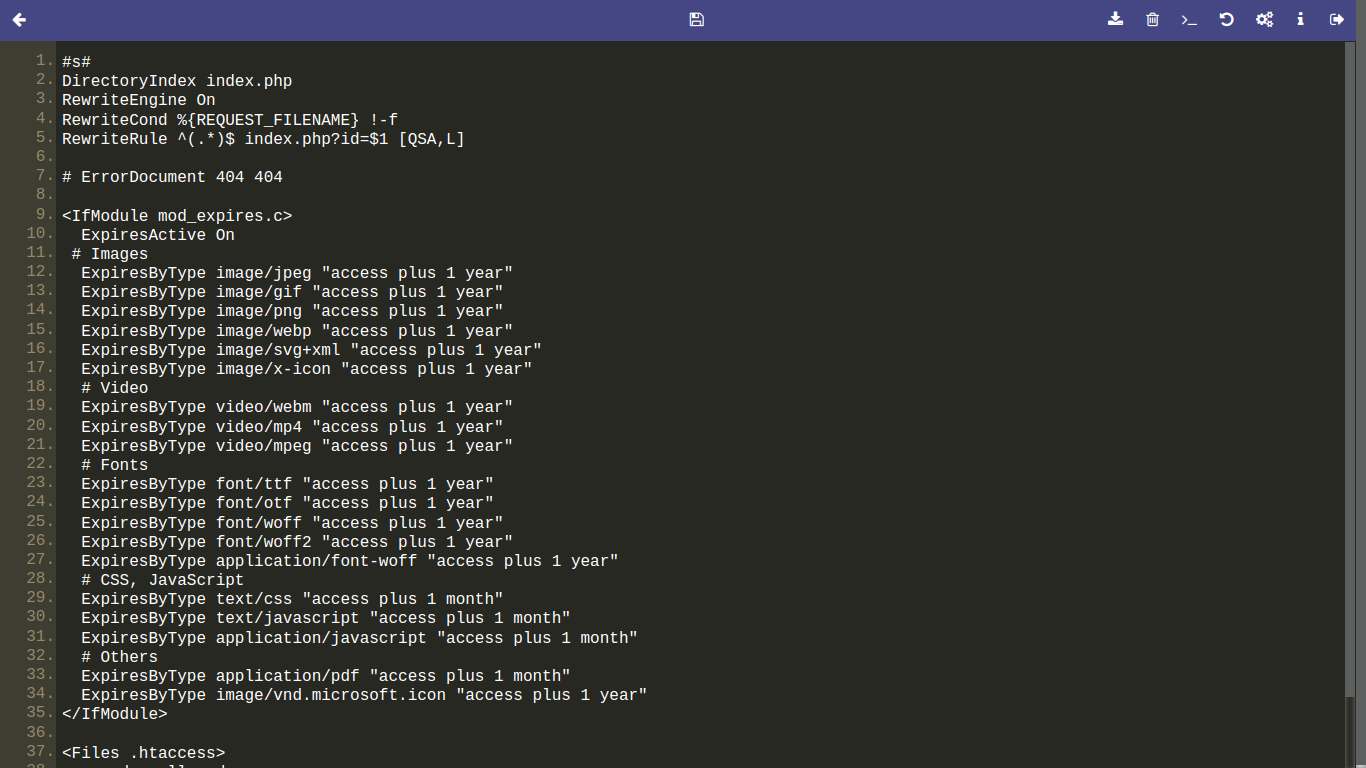The image size is (1366, 768).
Task: Click the '# ErrorDocument 404 404' comment
Action: [172, 177]
